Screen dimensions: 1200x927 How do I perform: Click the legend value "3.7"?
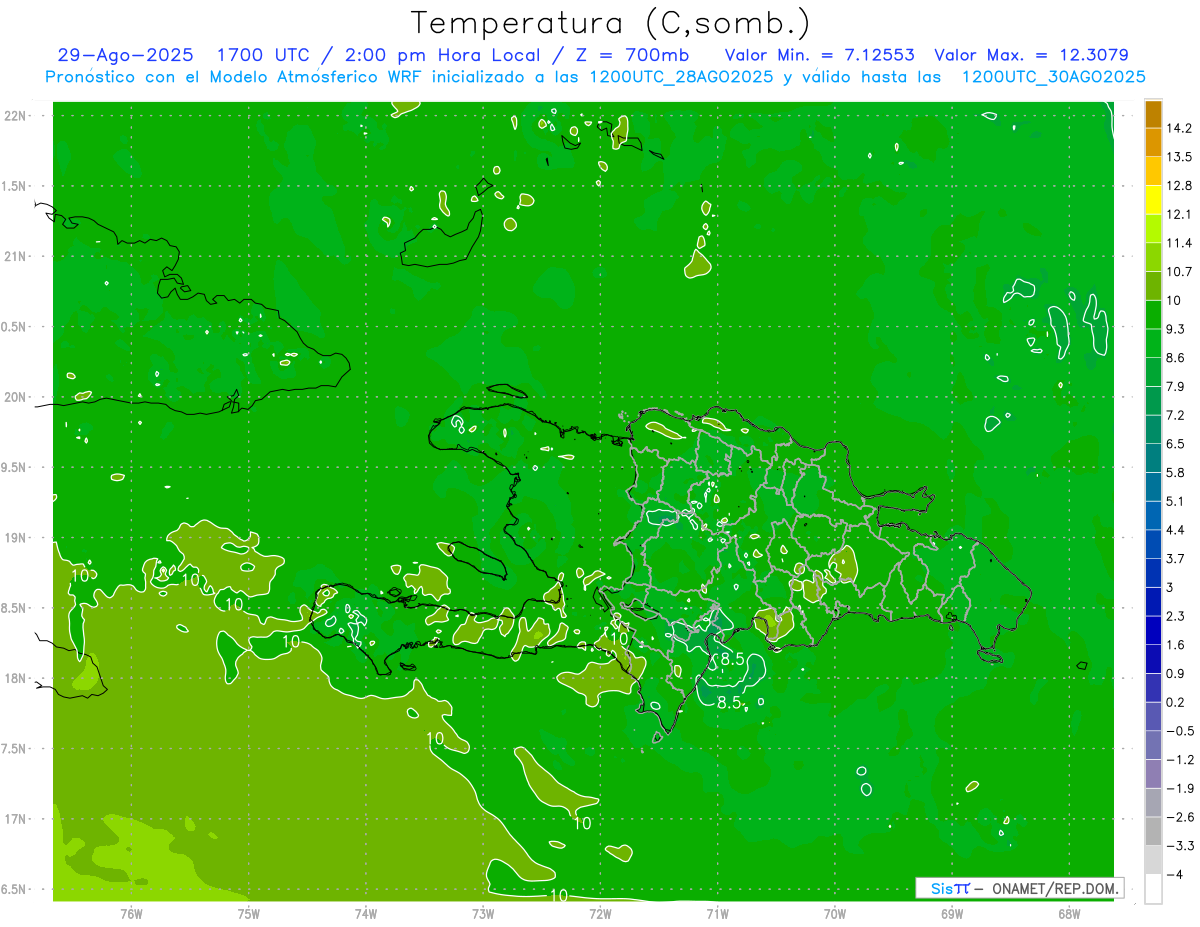[x=1175, y=558]
